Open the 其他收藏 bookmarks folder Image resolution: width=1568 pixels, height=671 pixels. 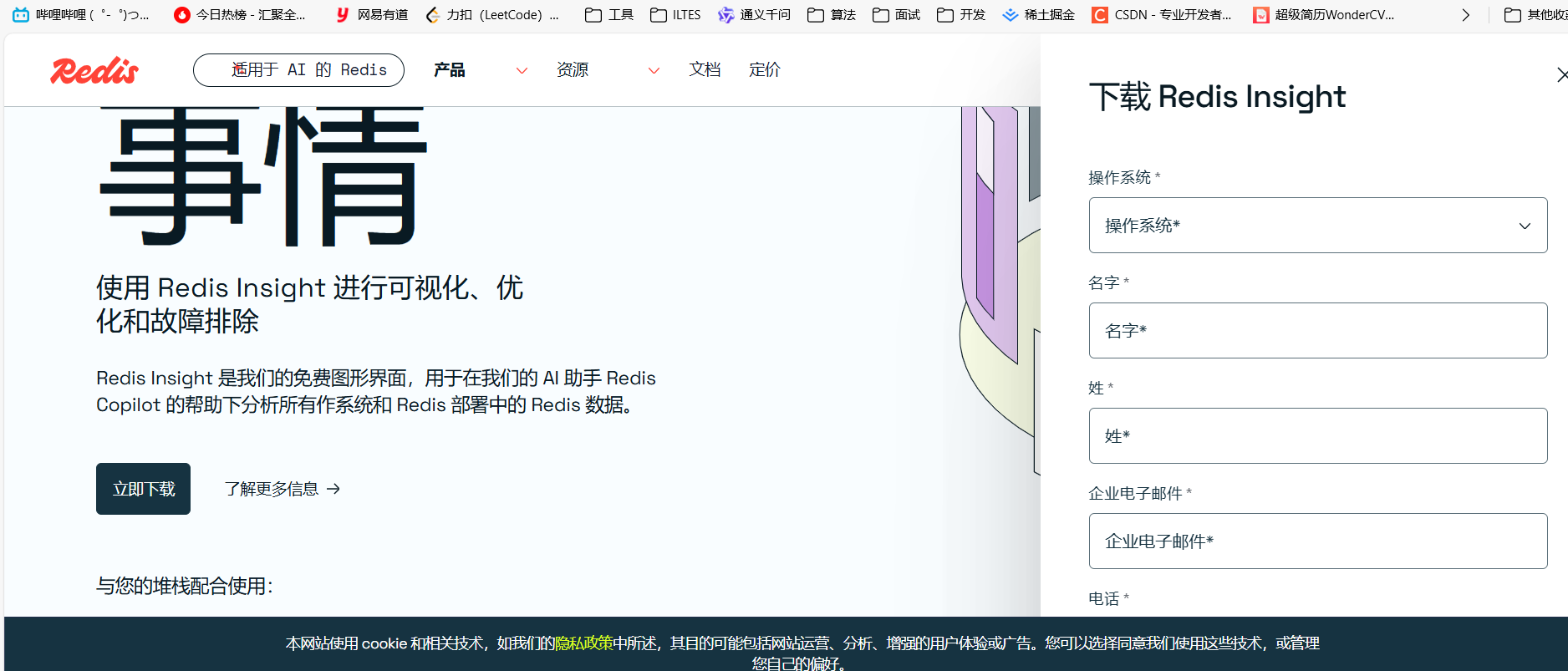click(1535, 15)
